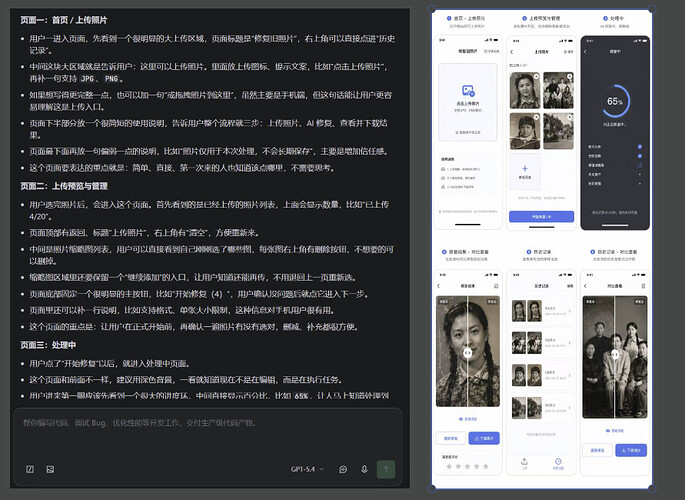Image resolution: width=685 pixels, height=500 pixels.
Task: Click compare slider handle on braided woman portrait
Action: pyautogui.click(x=467, y=352)
